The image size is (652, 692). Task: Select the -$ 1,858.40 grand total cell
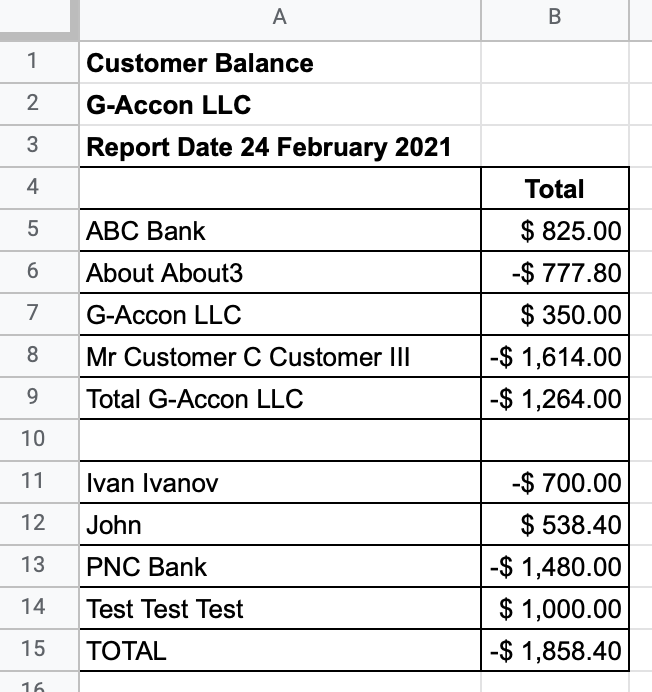(x=555, y=650)
